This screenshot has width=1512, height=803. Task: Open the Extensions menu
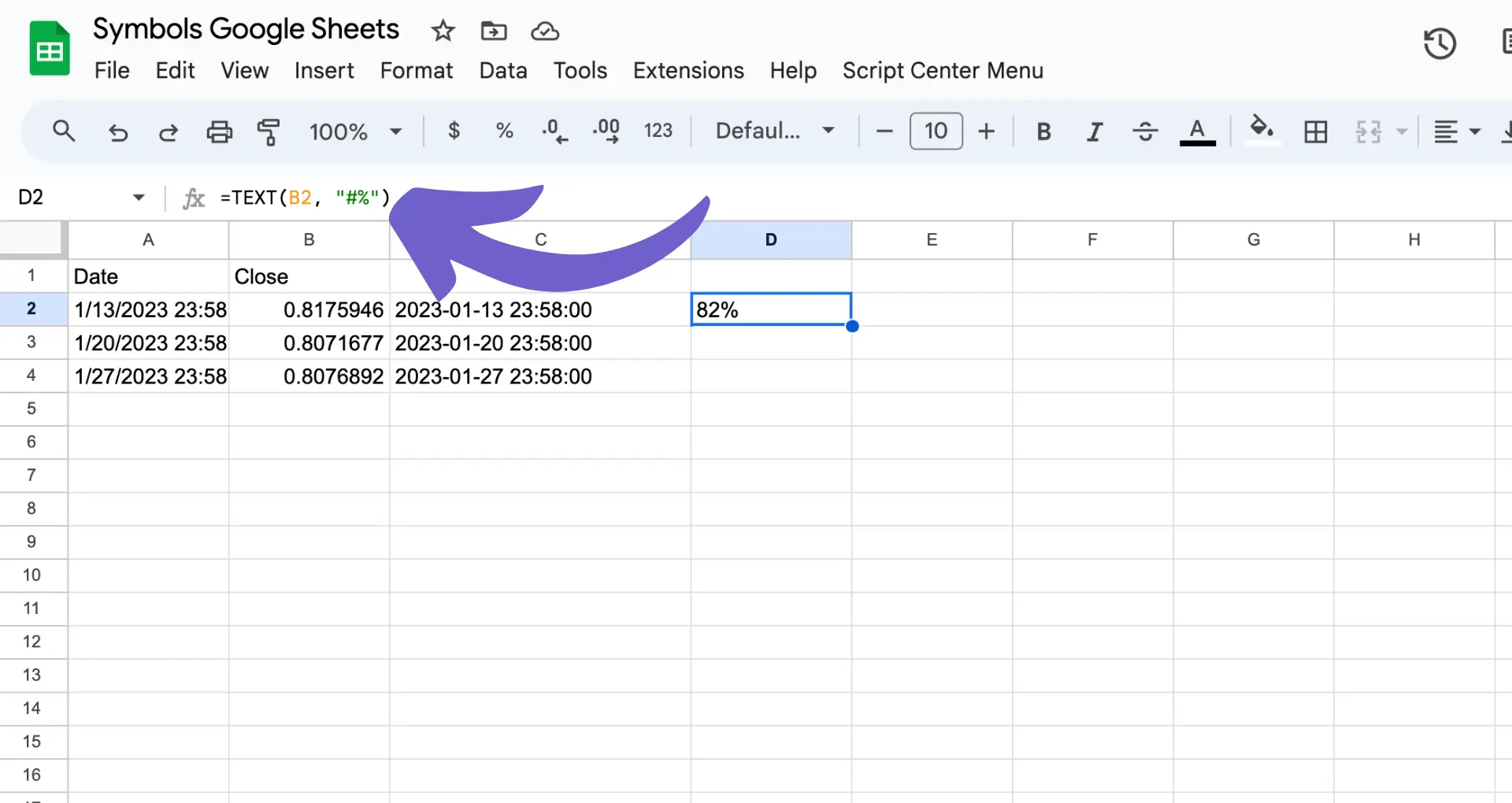click(688, 71)
